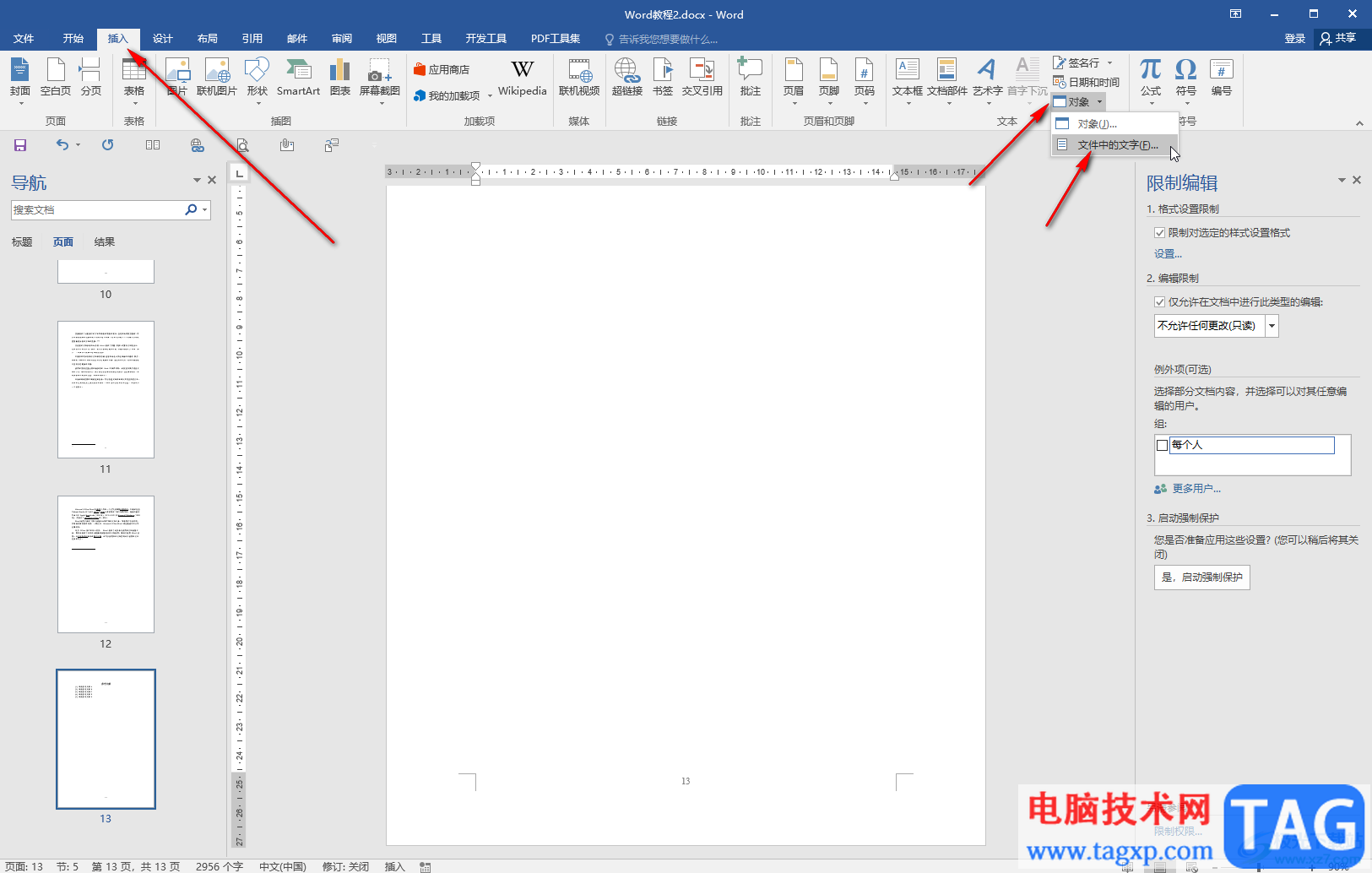This screenshot has height=873, width=1372.
Task: Insert a symbol (符号)
Action: [x=1186, y=81]
